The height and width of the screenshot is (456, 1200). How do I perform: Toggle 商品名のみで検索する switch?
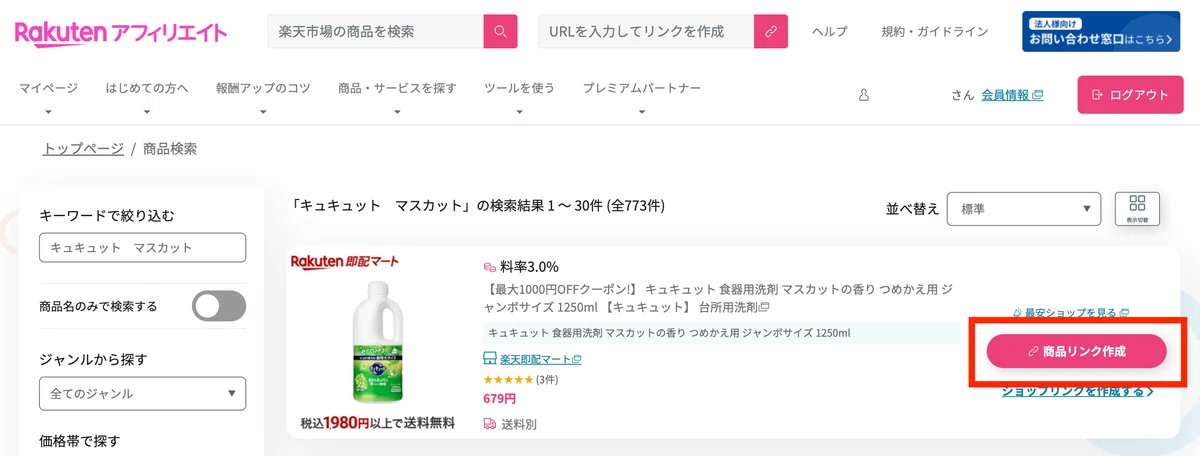click(219, 306)
